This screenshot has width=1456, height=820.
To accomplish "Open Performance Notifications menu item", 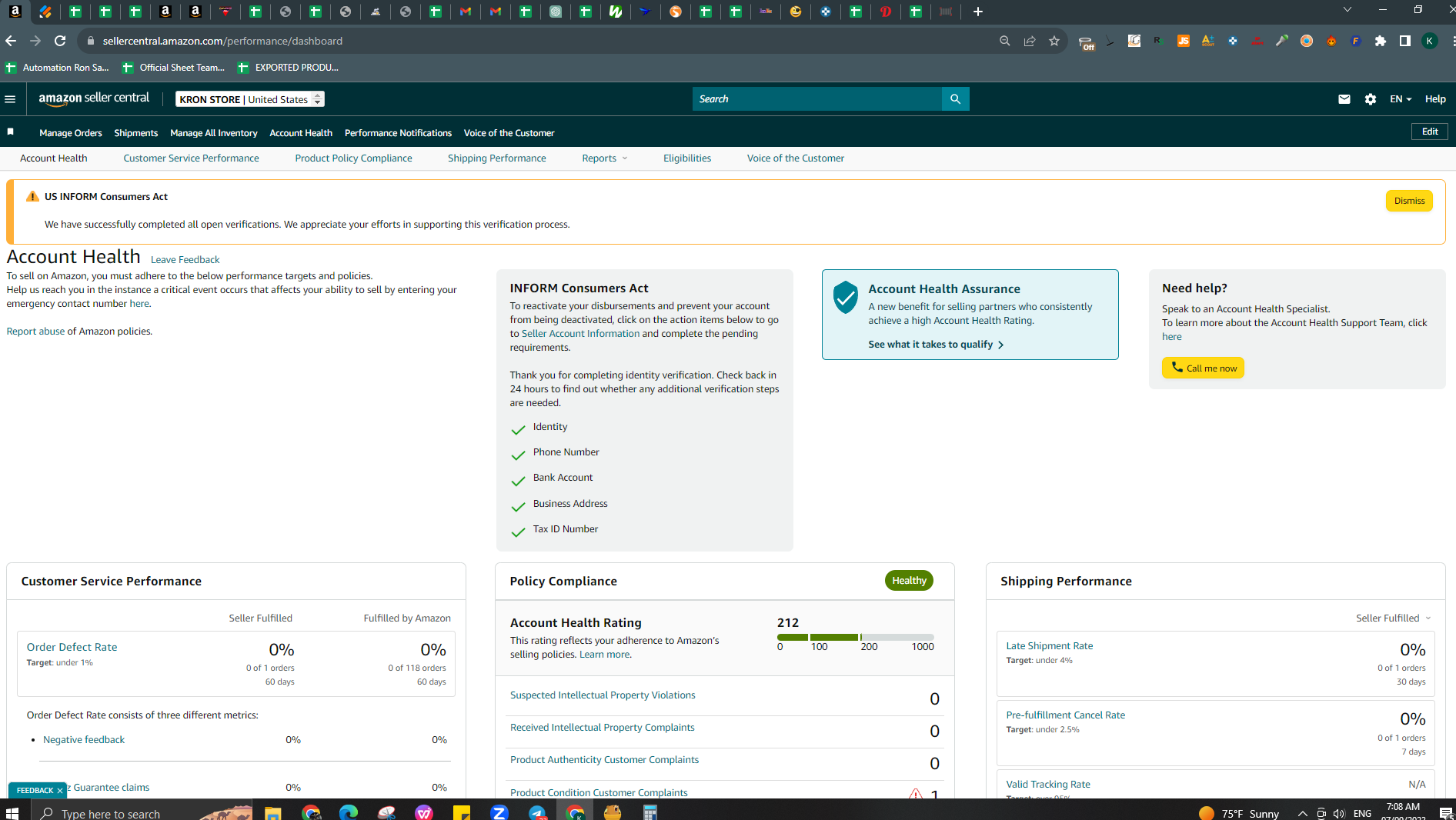I will click(398, 133).
